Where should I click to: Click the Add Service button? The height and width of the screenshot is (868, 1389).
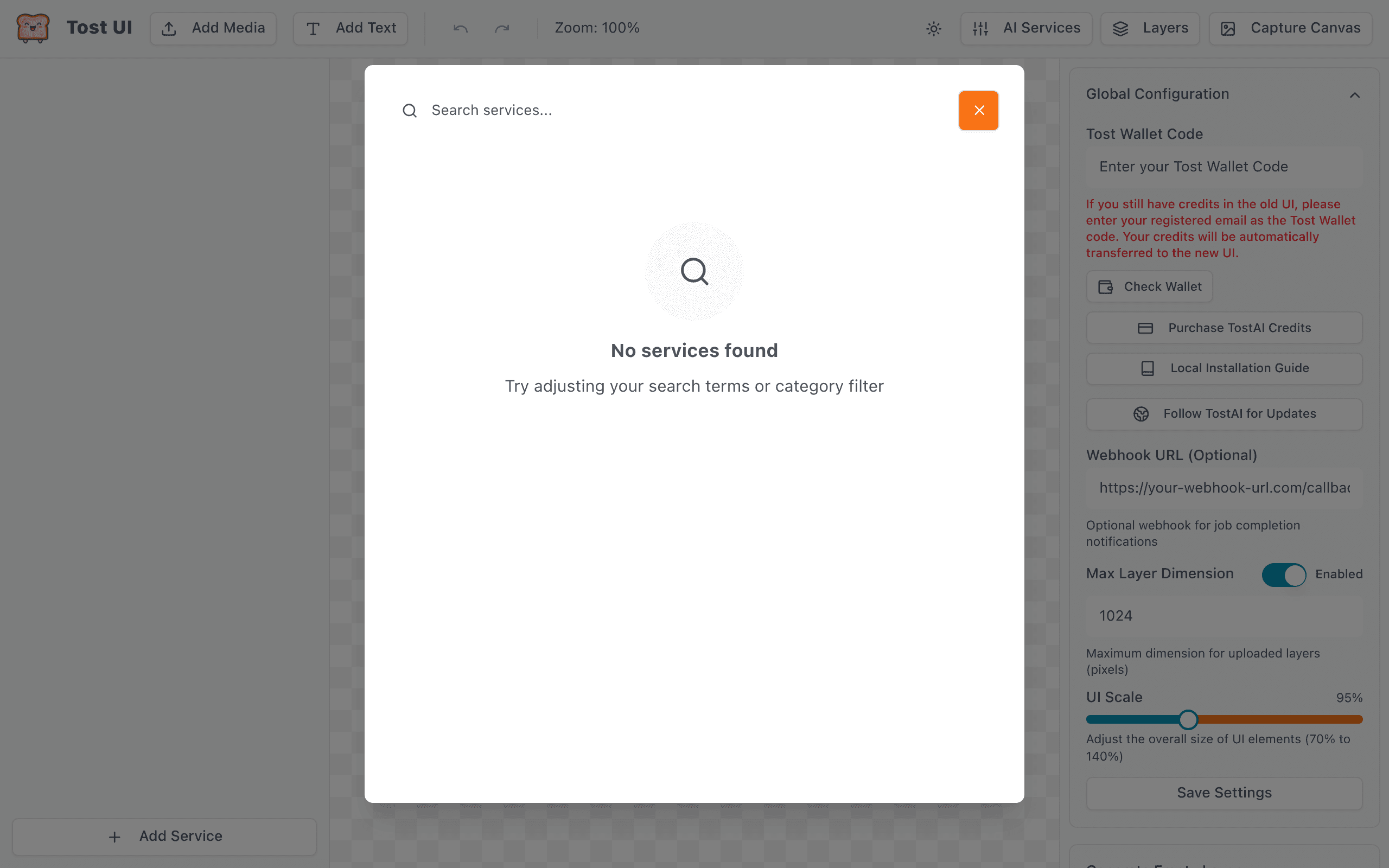pos(164,837)
